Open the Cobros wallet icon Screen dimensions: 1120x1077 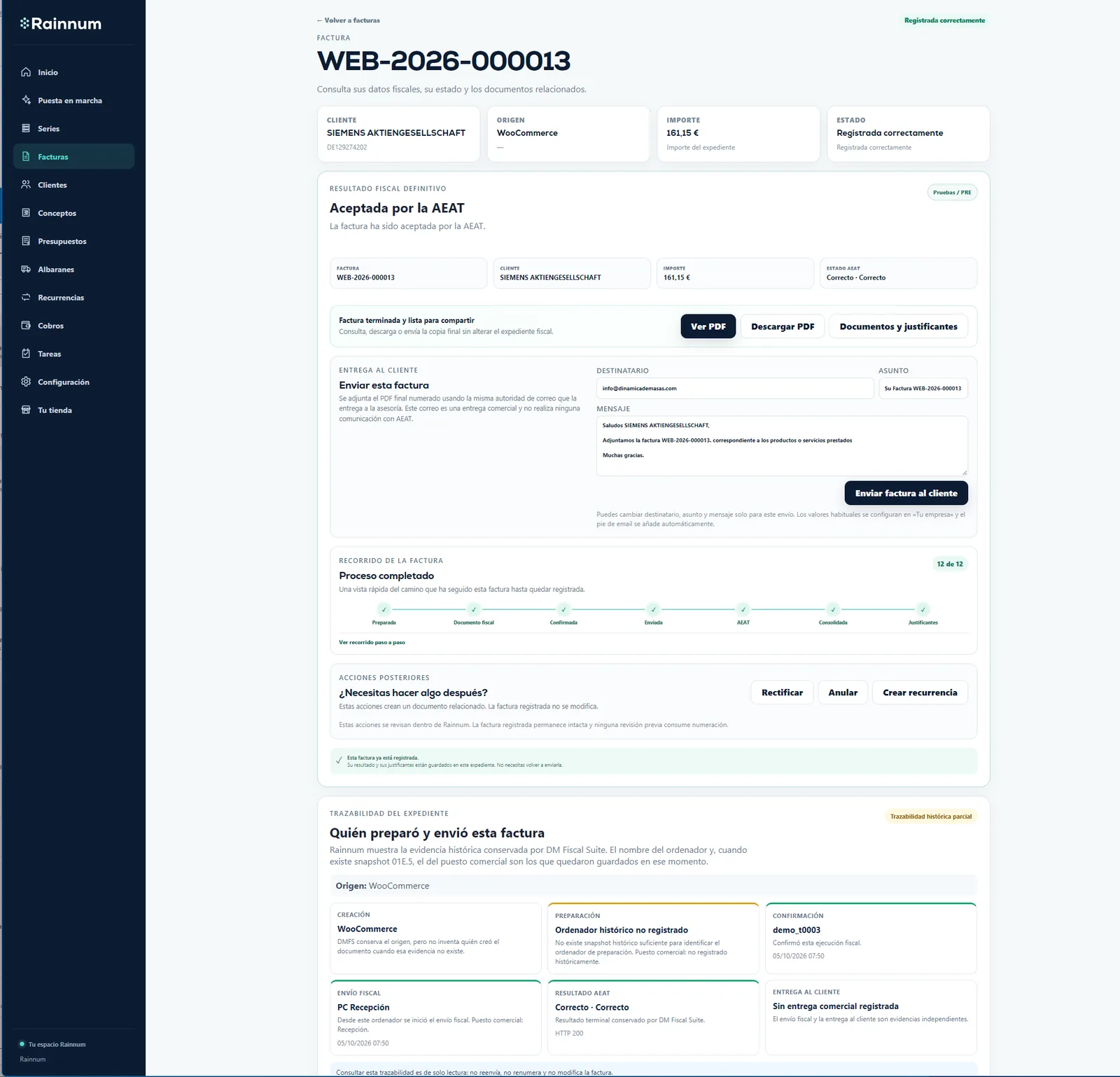(26, 326)
